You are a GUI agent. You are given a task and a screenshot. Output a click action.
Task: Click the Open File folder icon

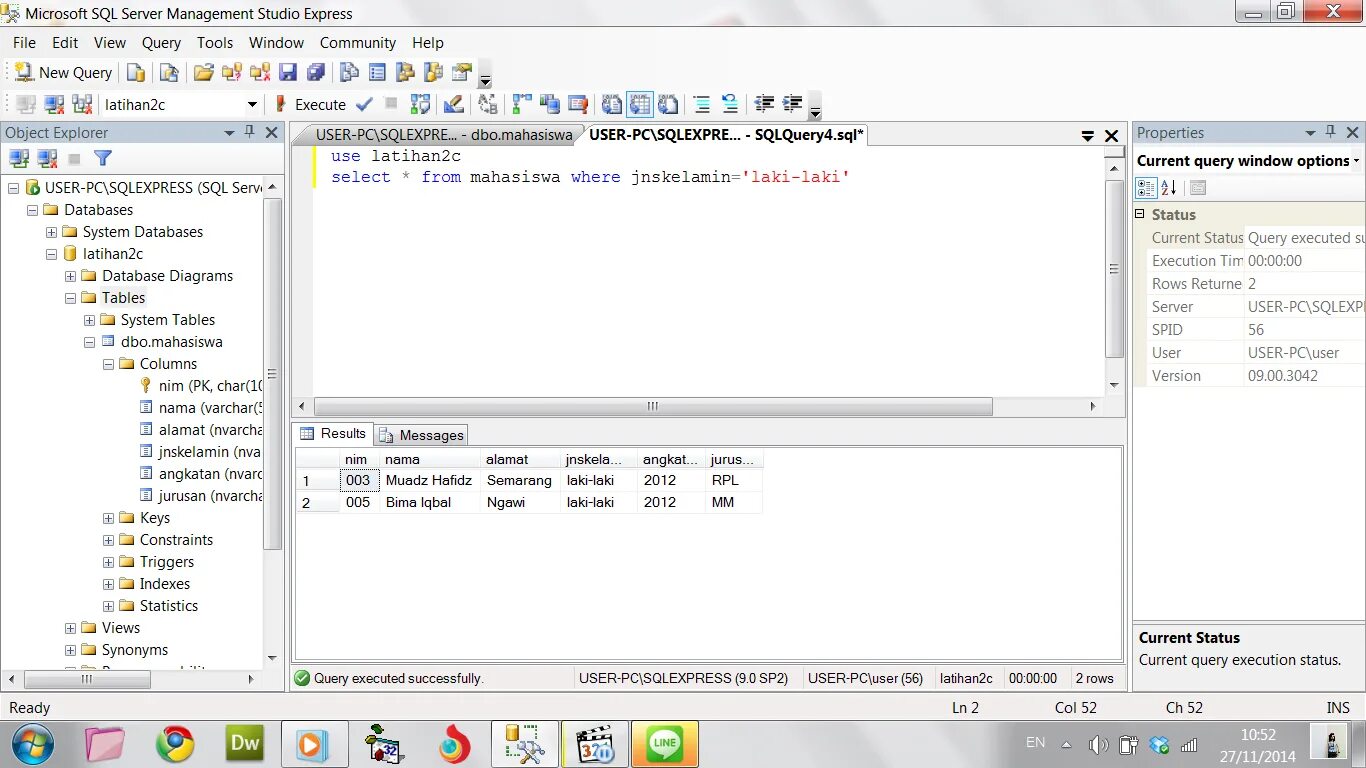coord(204,72)
